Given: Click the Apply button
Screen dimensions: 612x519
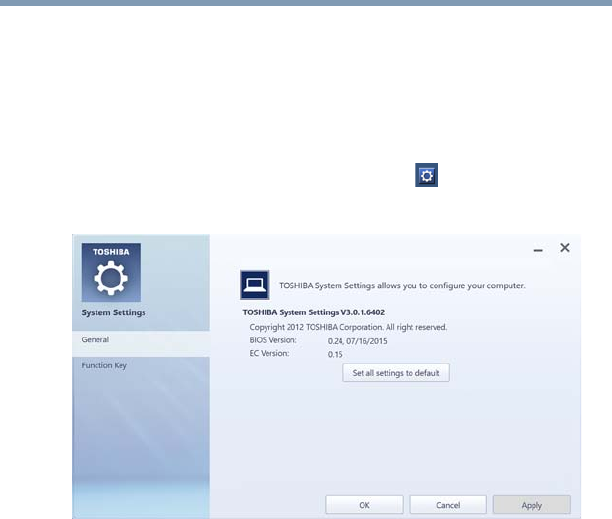Looking at the screenshot, I should click(x=532, y=505).
